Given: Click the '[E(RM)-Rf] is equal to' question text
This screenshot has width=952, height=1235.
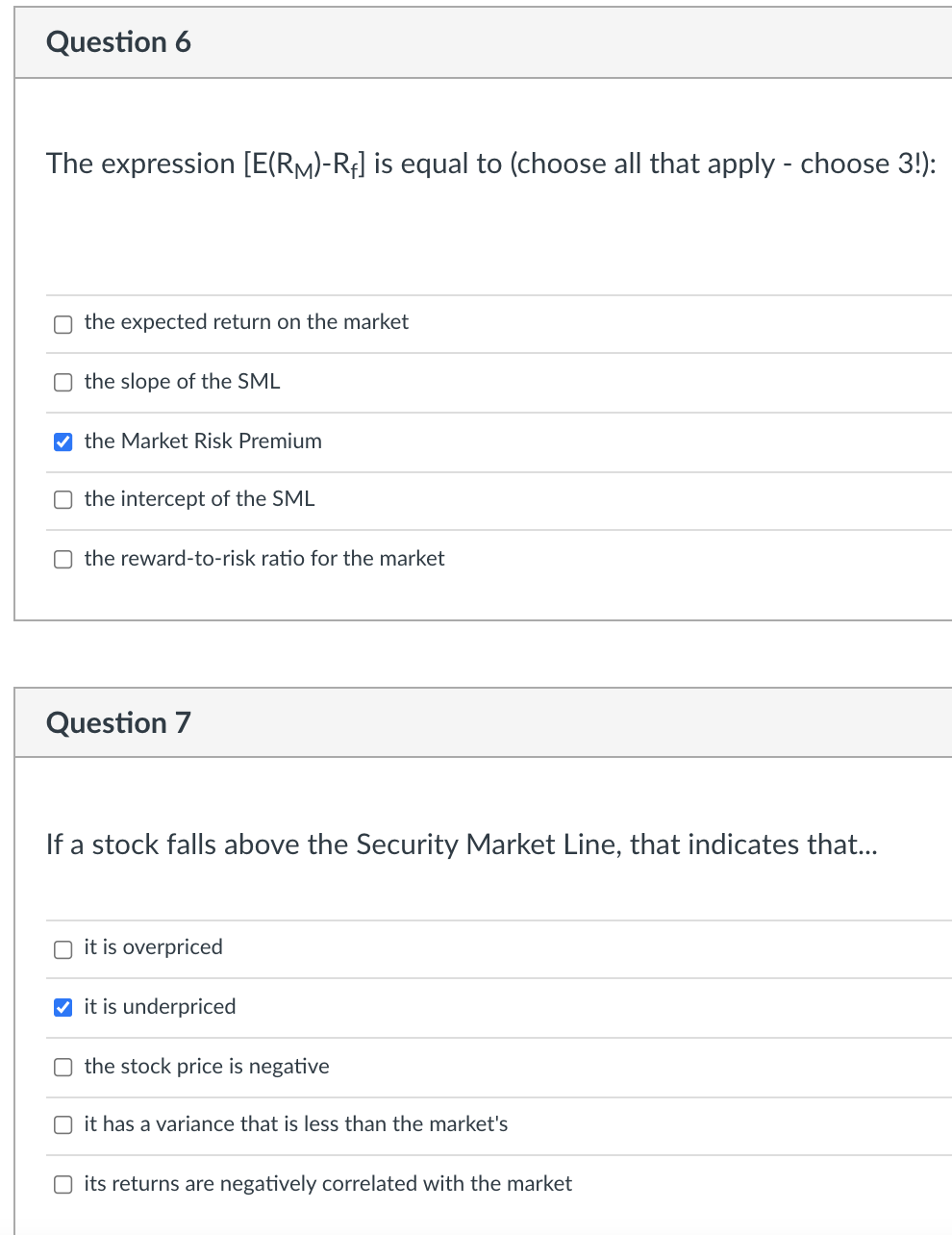Looking at the screenshot, I should (490, 164).
